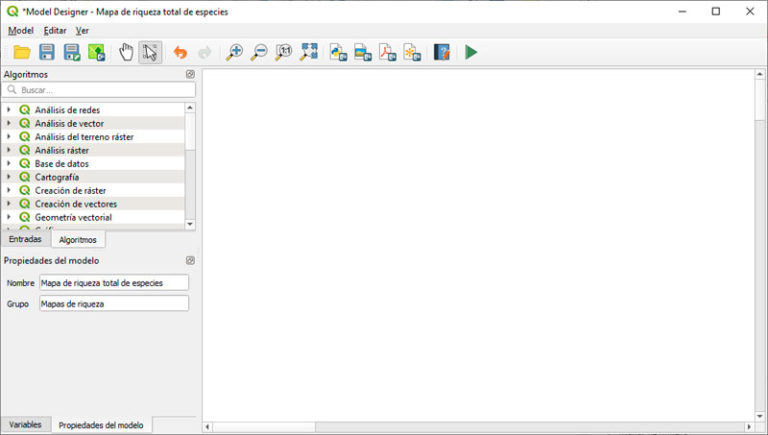Zoom to 1:1 actual size

(284, 52)
